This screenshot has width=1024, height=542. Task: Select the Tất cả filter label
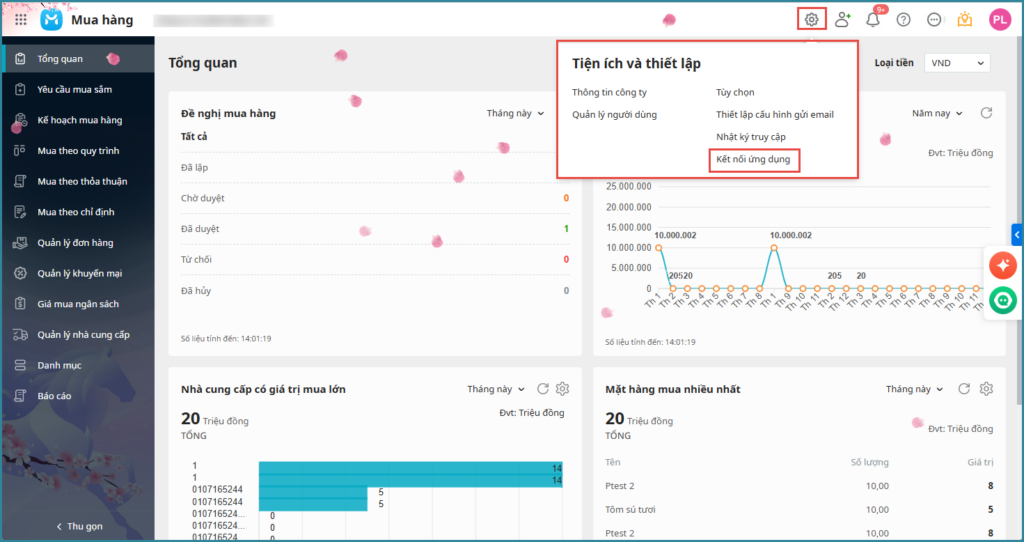point(194,136)
